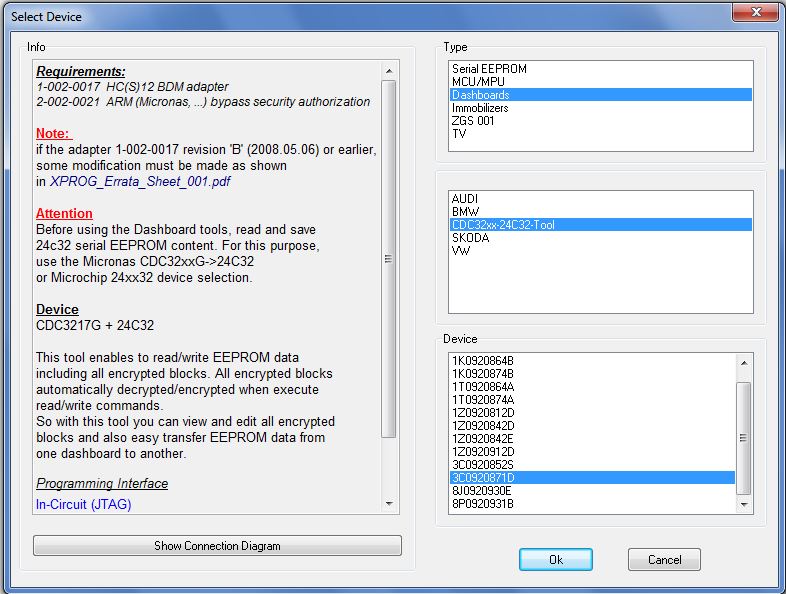Click Device list scroll up arrow
Image resolution: width=786 pixels, height=594 pixels.
point(744,362)
